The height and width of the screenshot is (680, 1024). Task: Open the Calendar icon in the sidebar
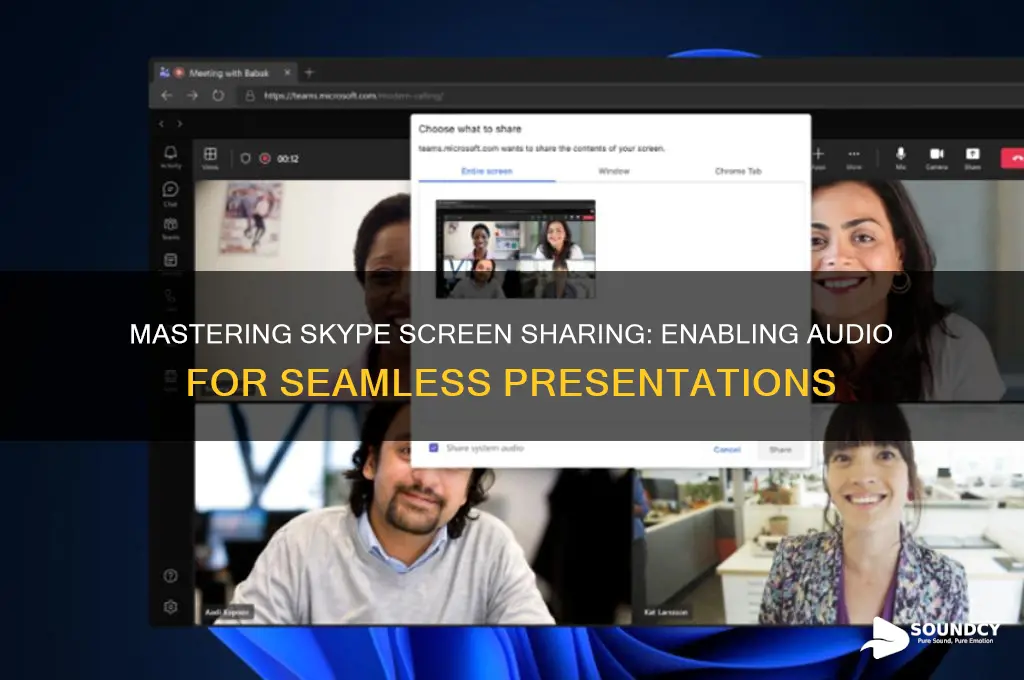(x=170, y=260)
